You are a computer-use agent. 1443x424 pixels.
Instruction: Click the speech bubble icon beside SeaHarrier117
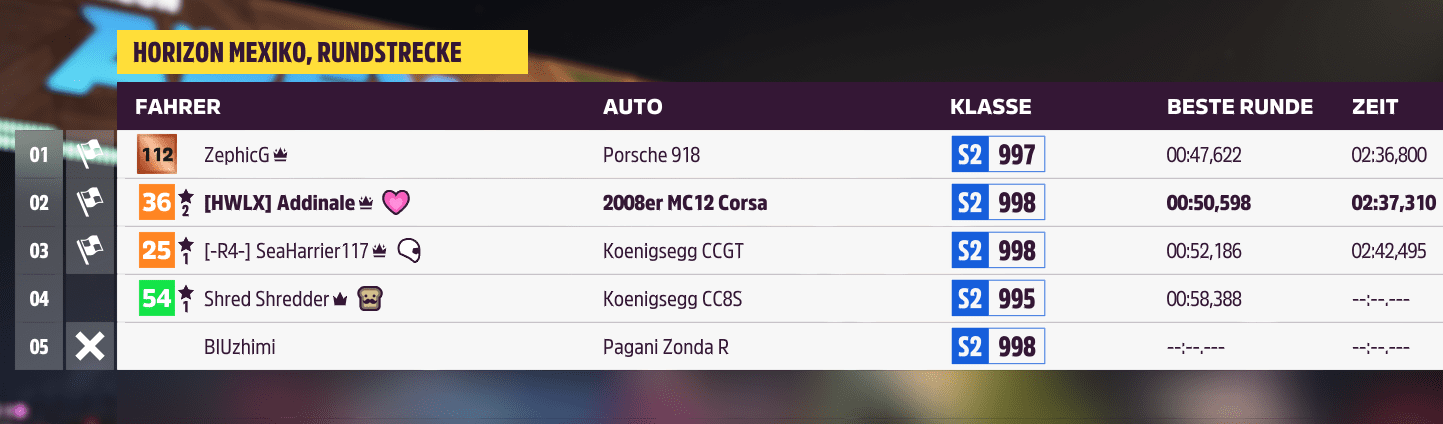click(x=408, y=251)
